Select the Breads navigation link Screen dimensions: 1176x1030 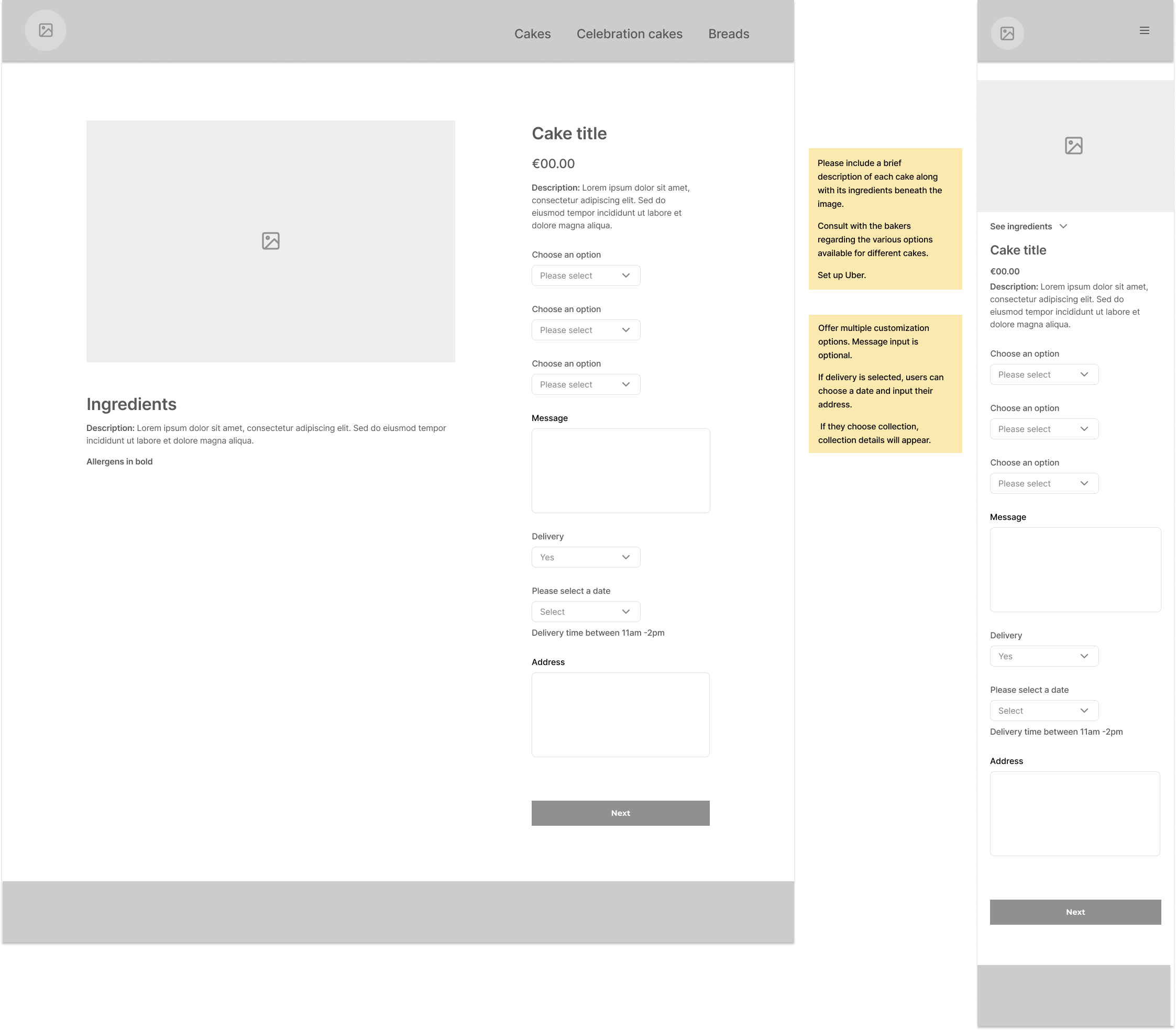tap(729, 34)
